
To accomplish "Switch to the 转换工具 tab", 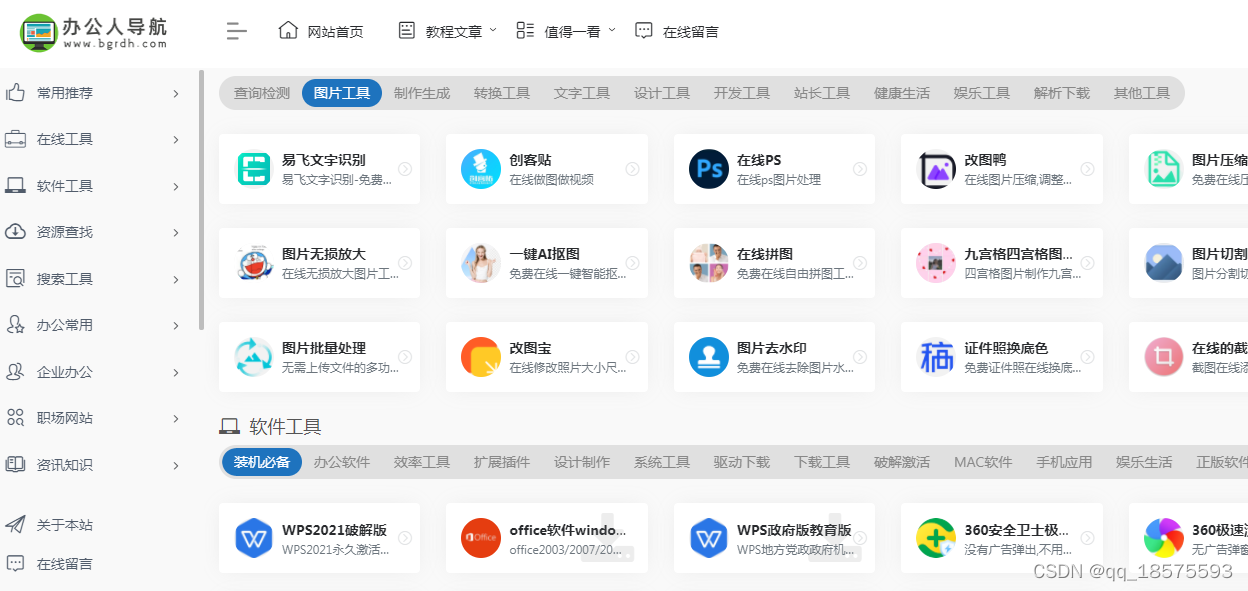I will coord(502,93).
